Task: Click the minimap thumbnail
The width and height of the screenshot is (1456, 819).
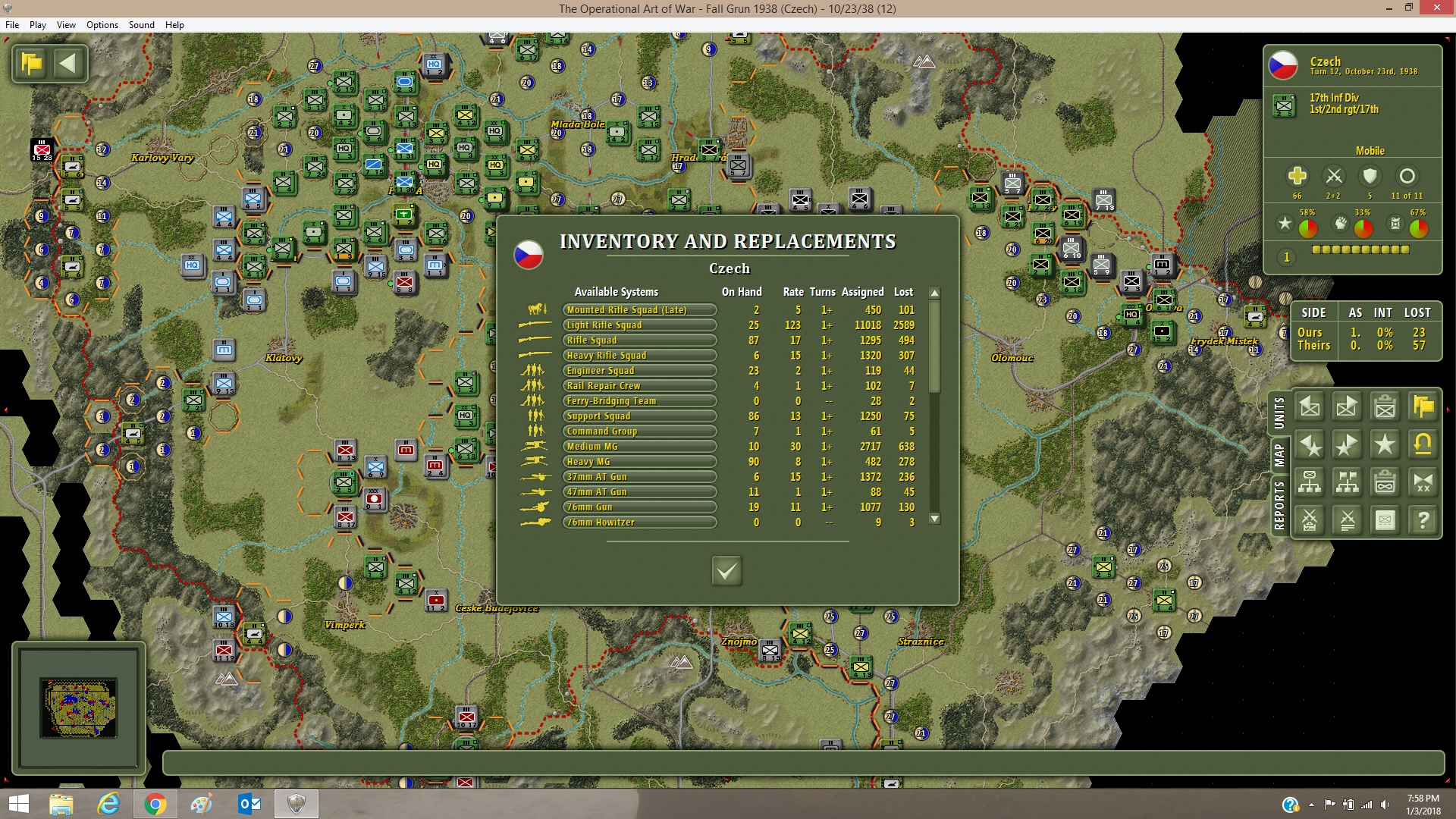Action: (78, 708)
